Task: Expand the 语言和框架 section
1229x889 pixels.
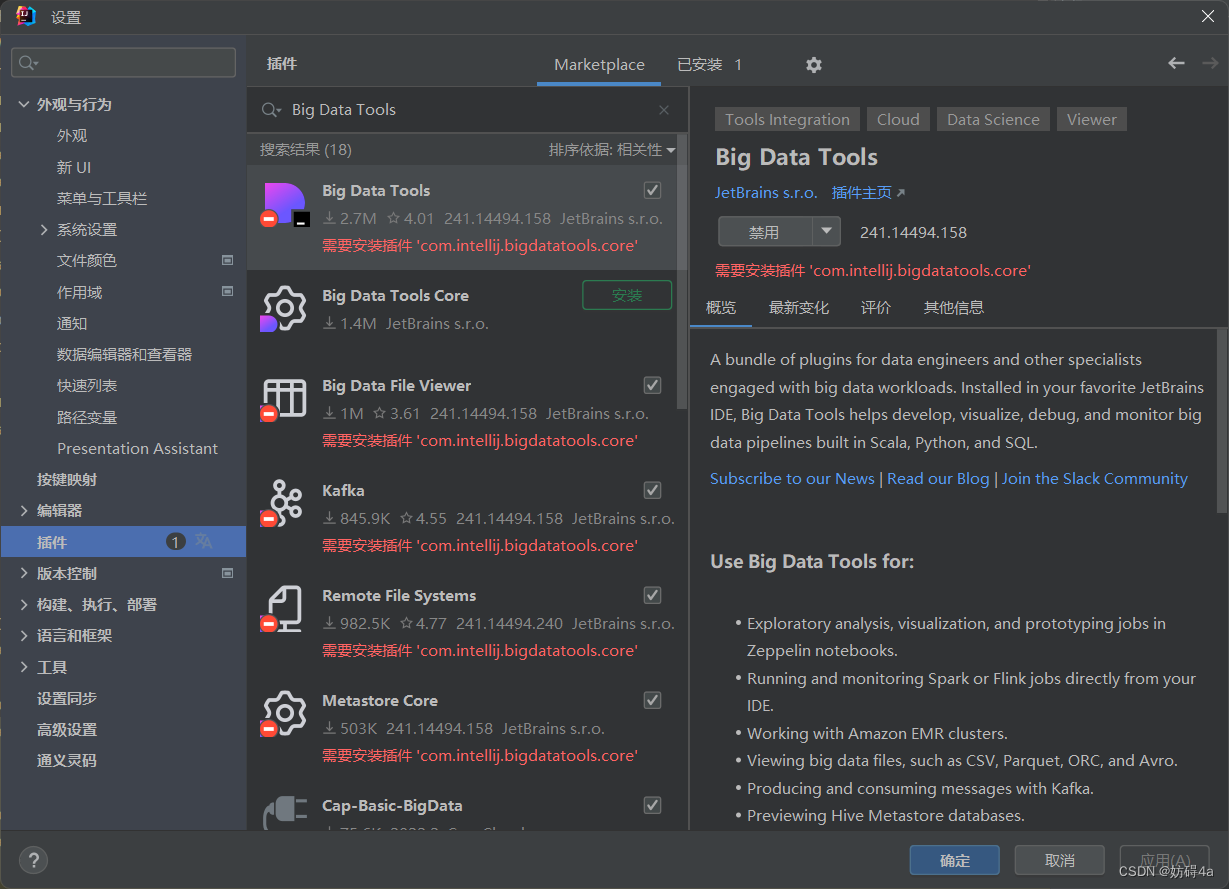Action: point(24,635)
